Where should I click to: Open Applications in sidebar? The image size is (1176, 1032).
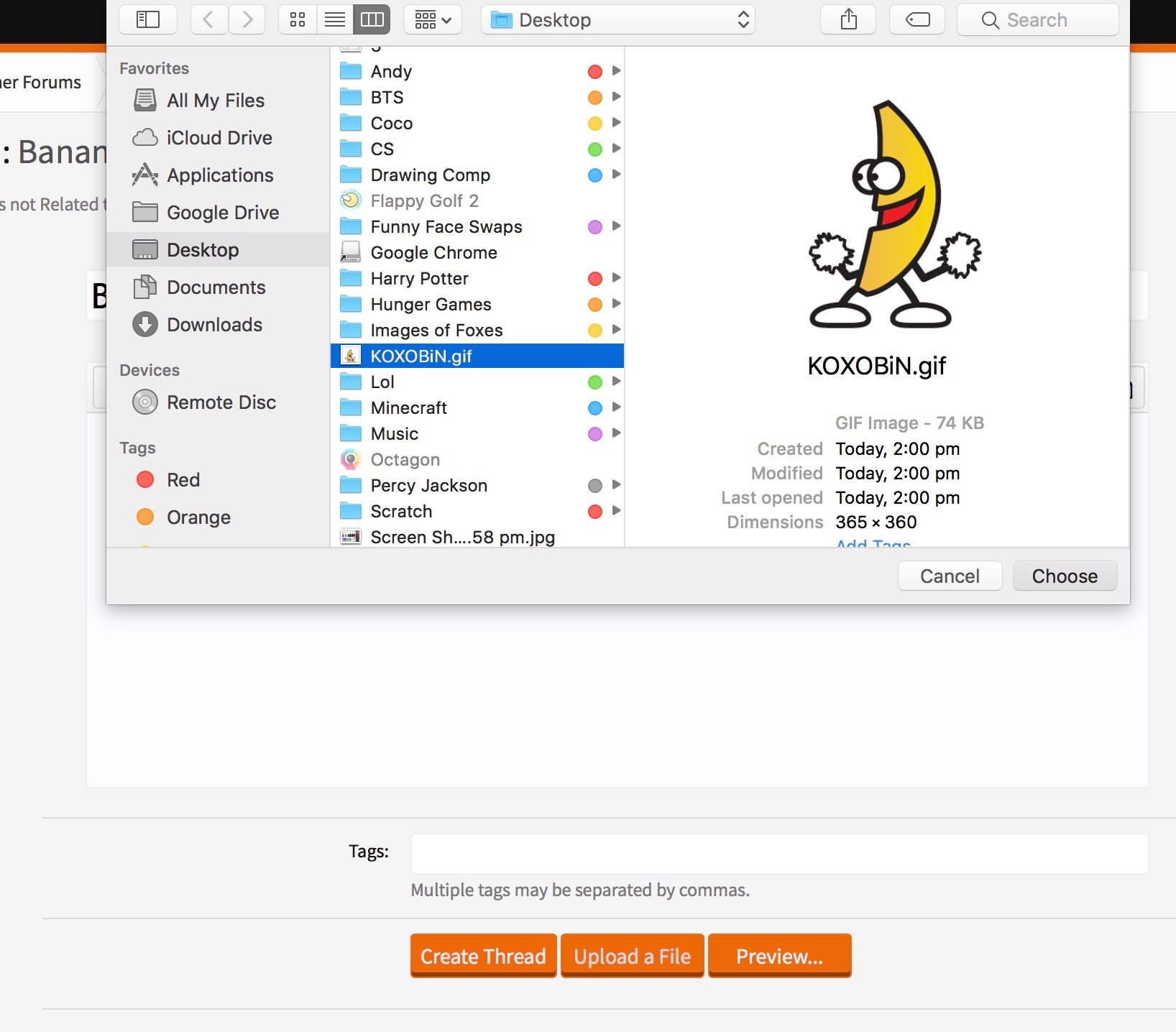click(218, 175)
